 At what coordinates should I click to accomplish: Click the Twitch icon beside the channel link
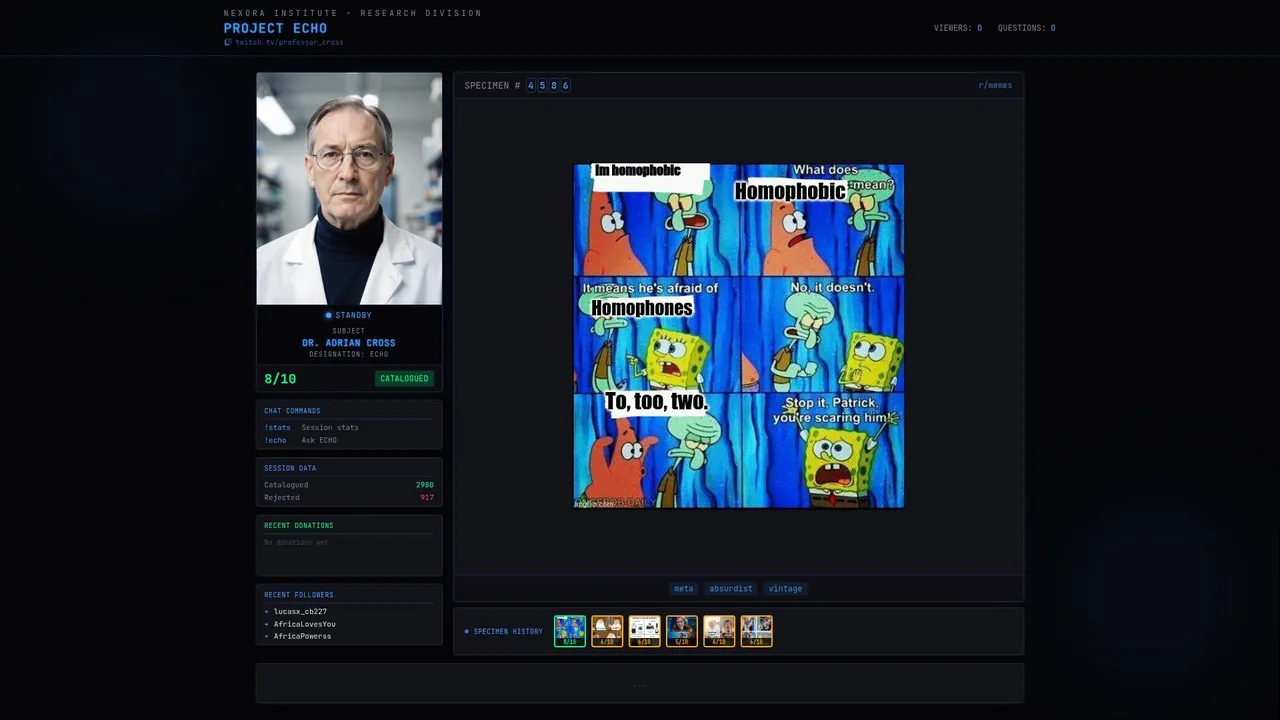228,42
